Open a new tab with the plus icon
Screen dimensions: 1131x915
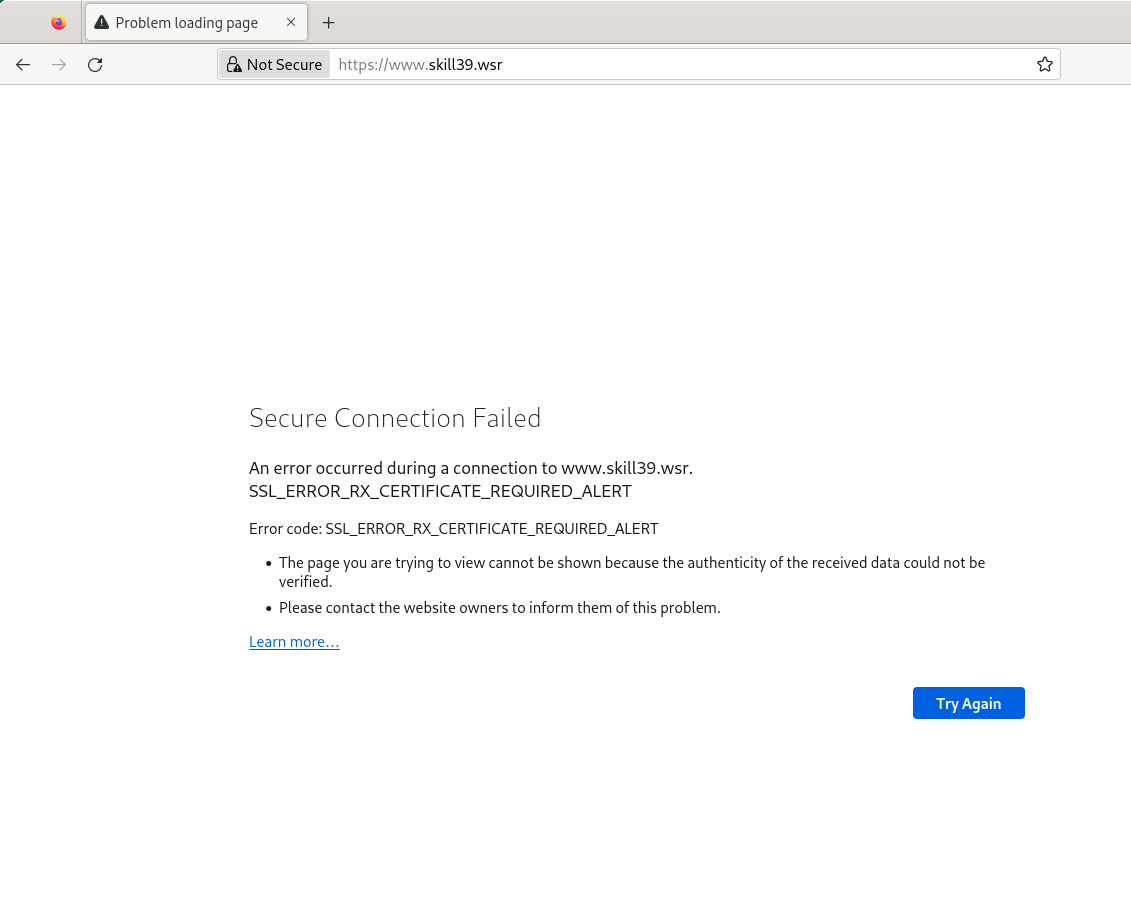tap(328, 23)
